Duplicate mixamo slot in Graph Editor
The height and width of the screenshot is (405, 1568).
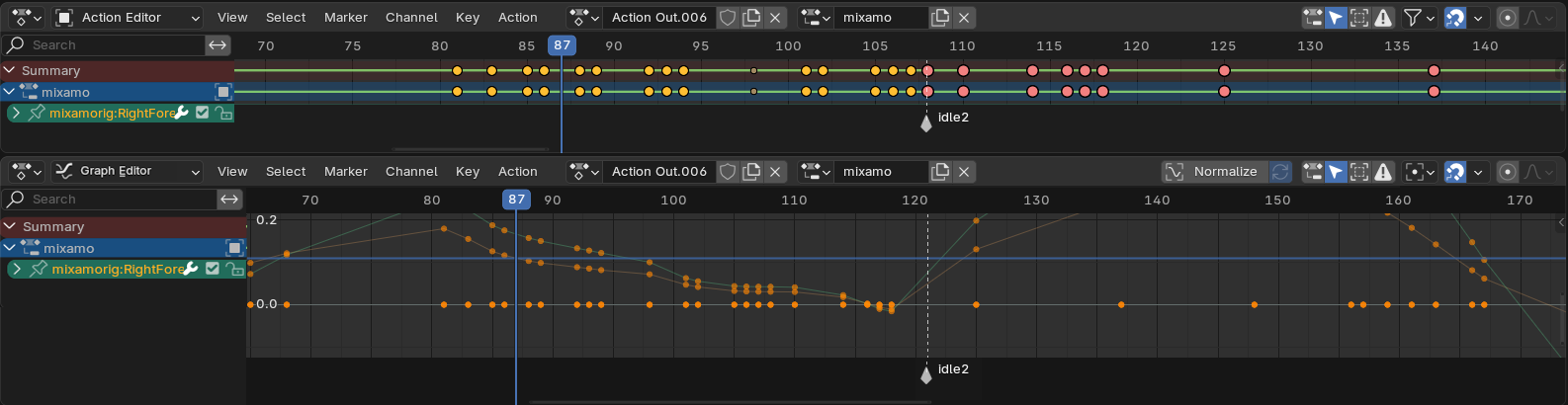pyautogui.click(x=940, y=171)
